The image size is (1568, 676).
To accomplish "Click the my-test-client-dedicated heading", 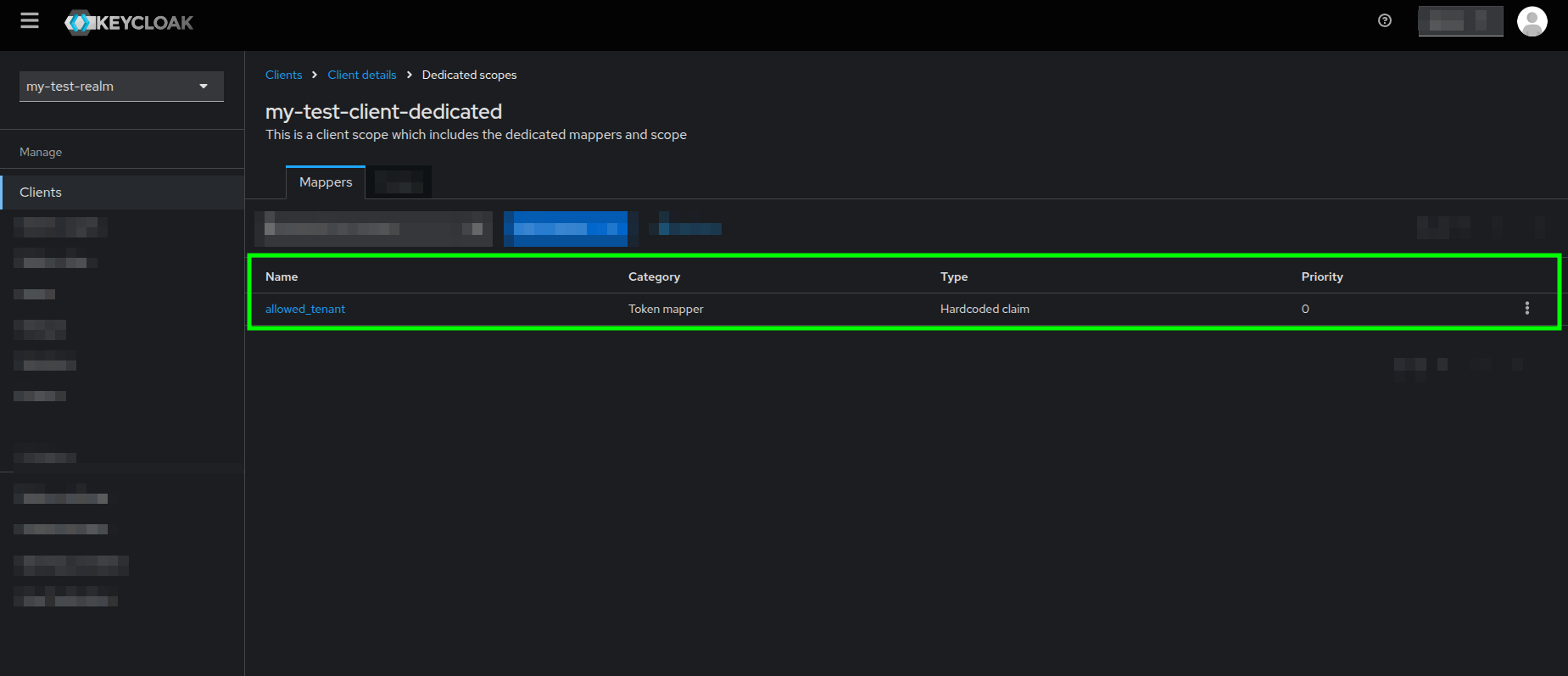I will click(383, 112).
